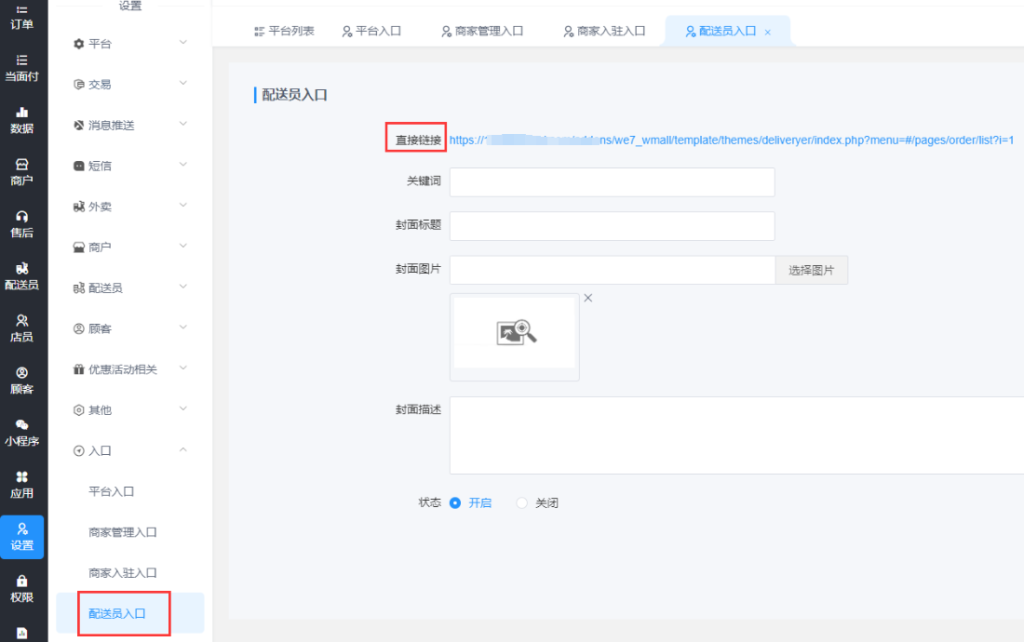This screenshot has width=1024, height=642.
Task: Select the 关闭 status radio button
Action: tap(522, 503)
